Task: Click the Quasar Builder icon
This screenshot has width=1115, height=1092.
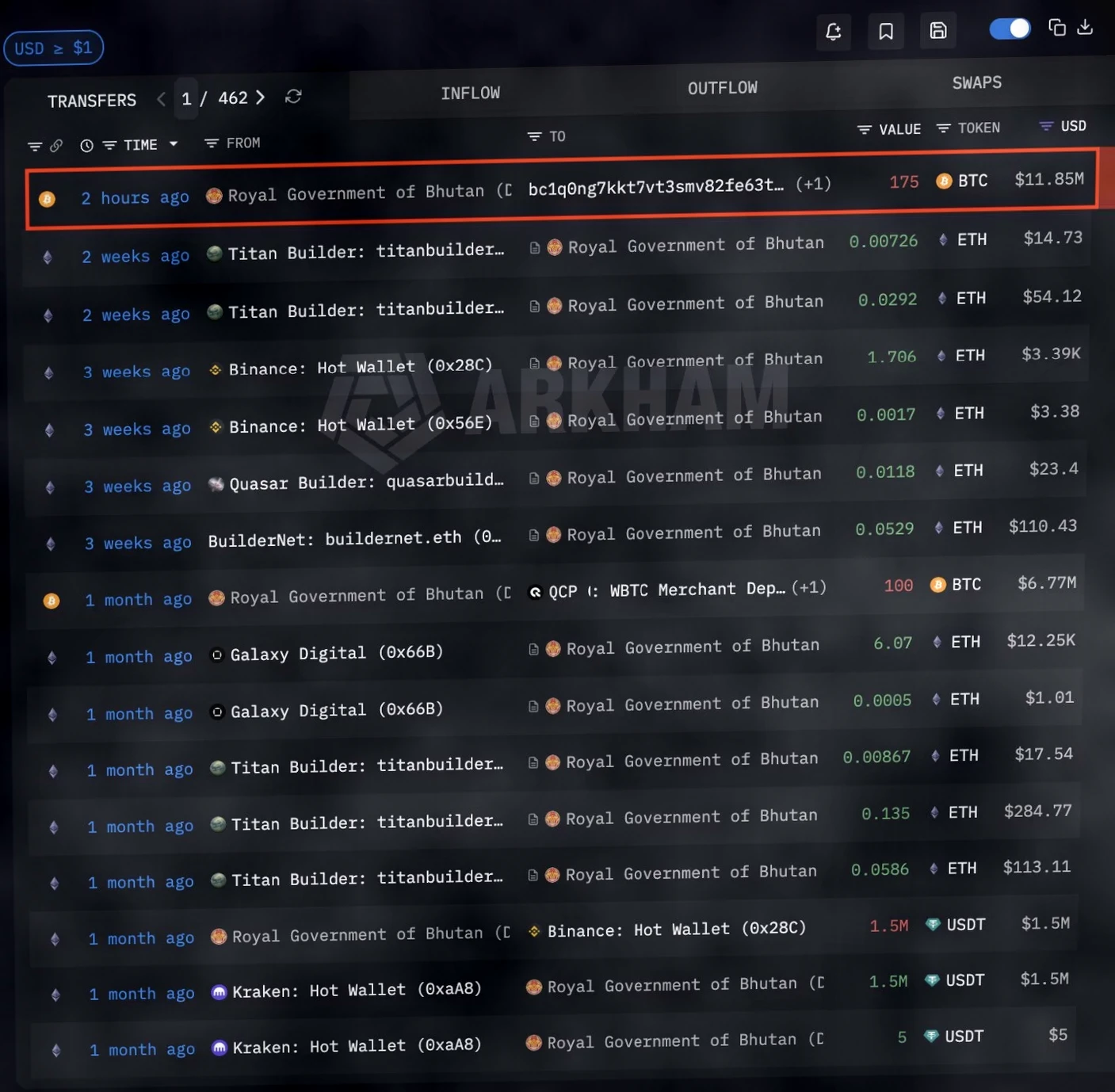Action: [x=216, y=484]
